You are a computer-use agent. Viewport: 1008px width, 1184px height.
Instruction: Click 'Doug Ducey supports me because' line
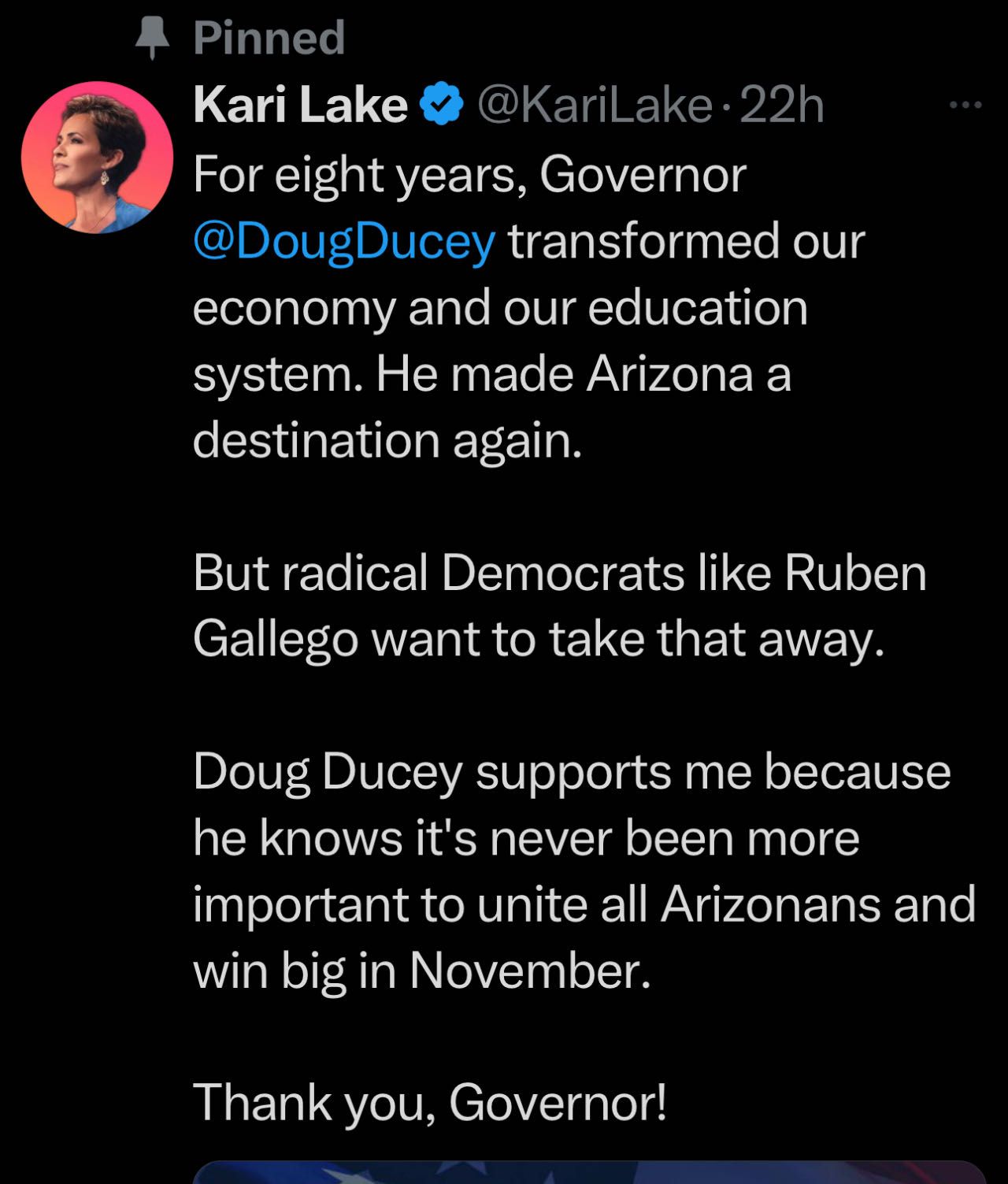(x=572, y=771)
